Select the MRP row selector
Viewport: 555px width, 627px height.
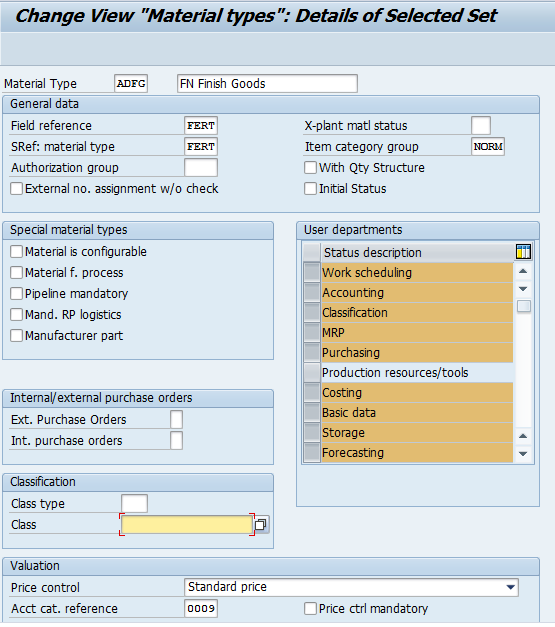point(312,333)
